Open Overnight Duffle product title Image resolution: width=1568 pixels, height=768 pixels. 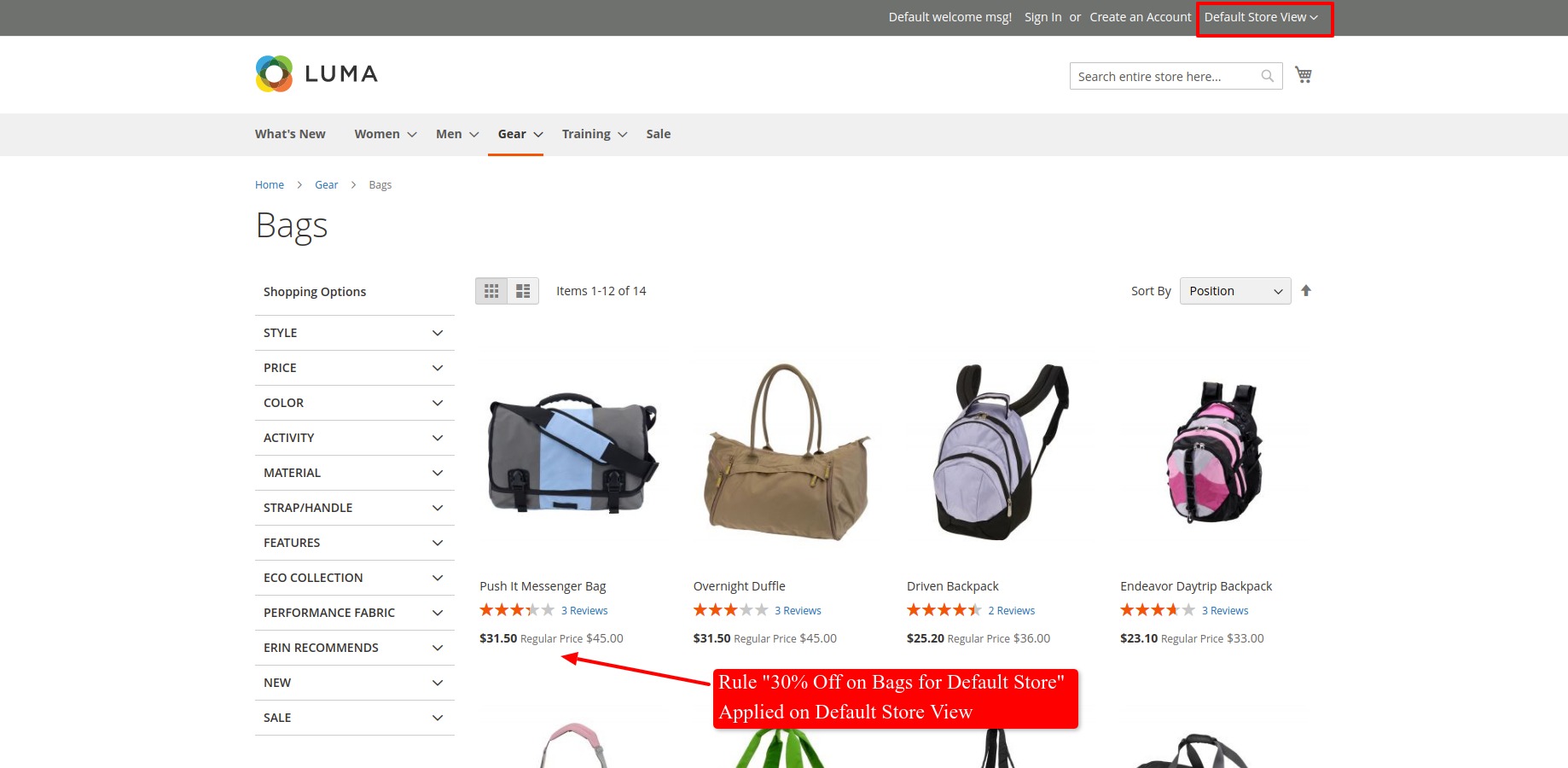(740, 586)
